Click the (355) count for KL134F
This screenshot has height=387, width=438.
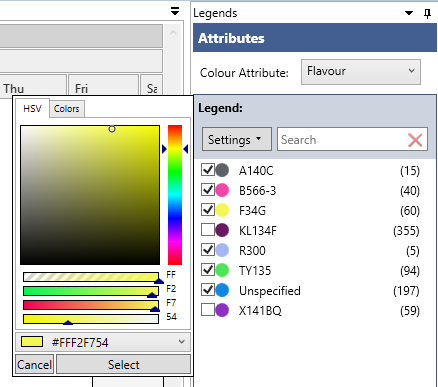406,231
